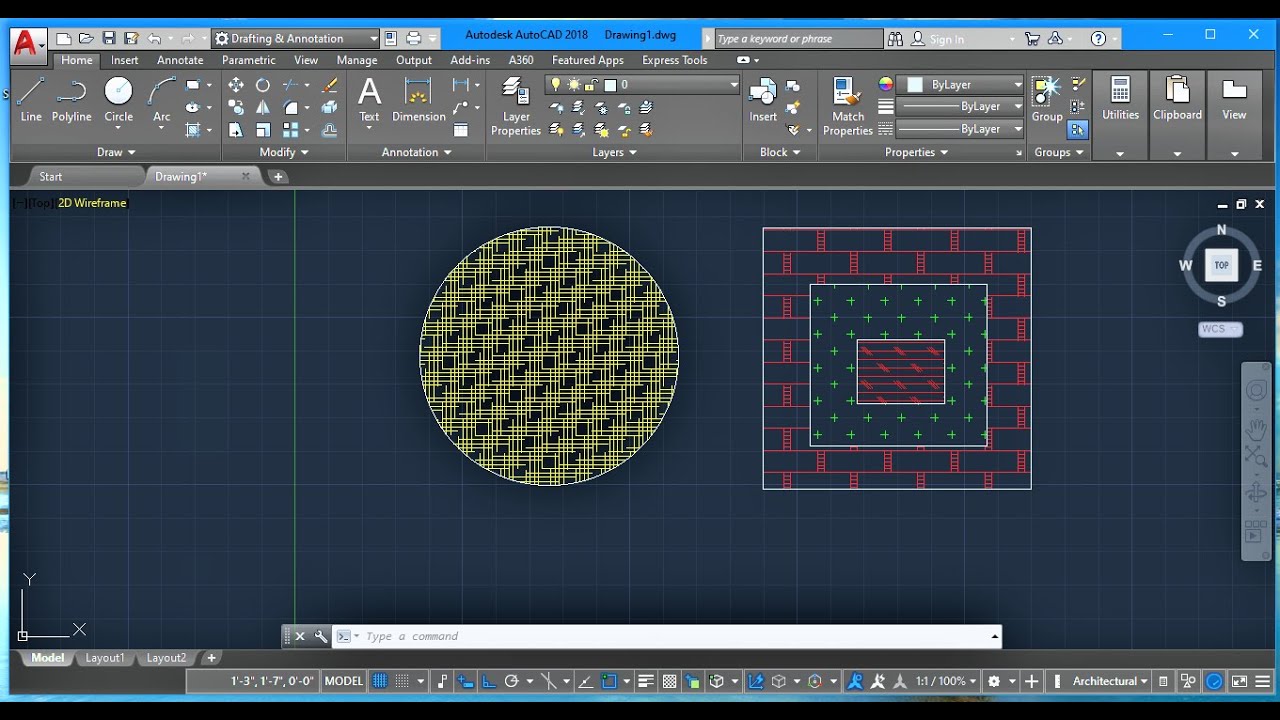Viewport: 1280px width, 720px height.
Task: Click the 2D Wireframe visual style label
Action: point(92,203)
